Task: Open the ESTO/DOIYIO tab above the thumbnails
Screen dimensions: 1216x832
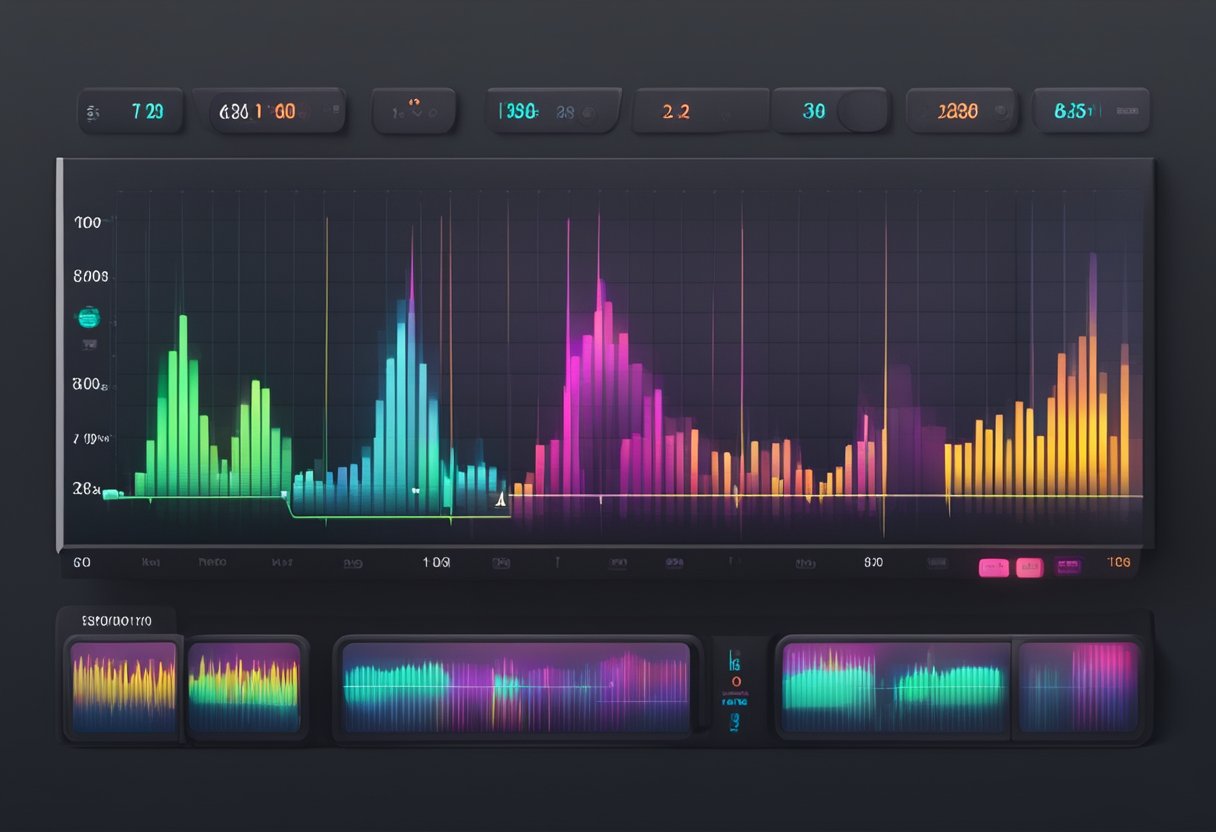Action: coord(116,621)
